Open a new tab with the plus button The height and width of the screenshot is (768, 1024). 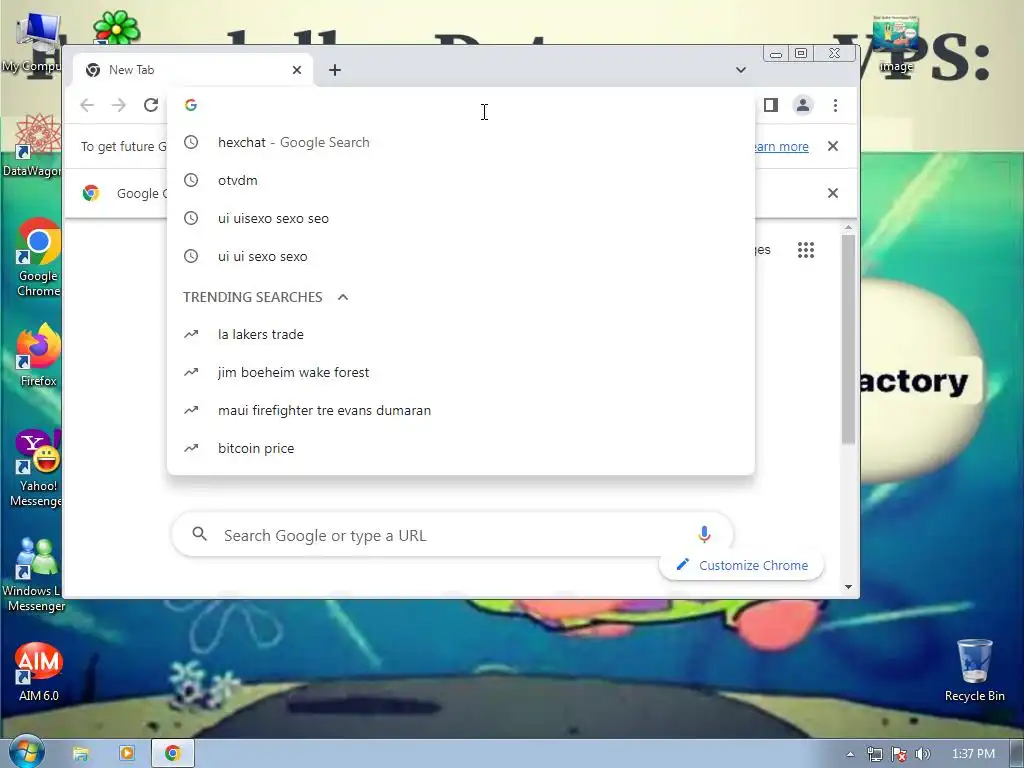[335, 70]
